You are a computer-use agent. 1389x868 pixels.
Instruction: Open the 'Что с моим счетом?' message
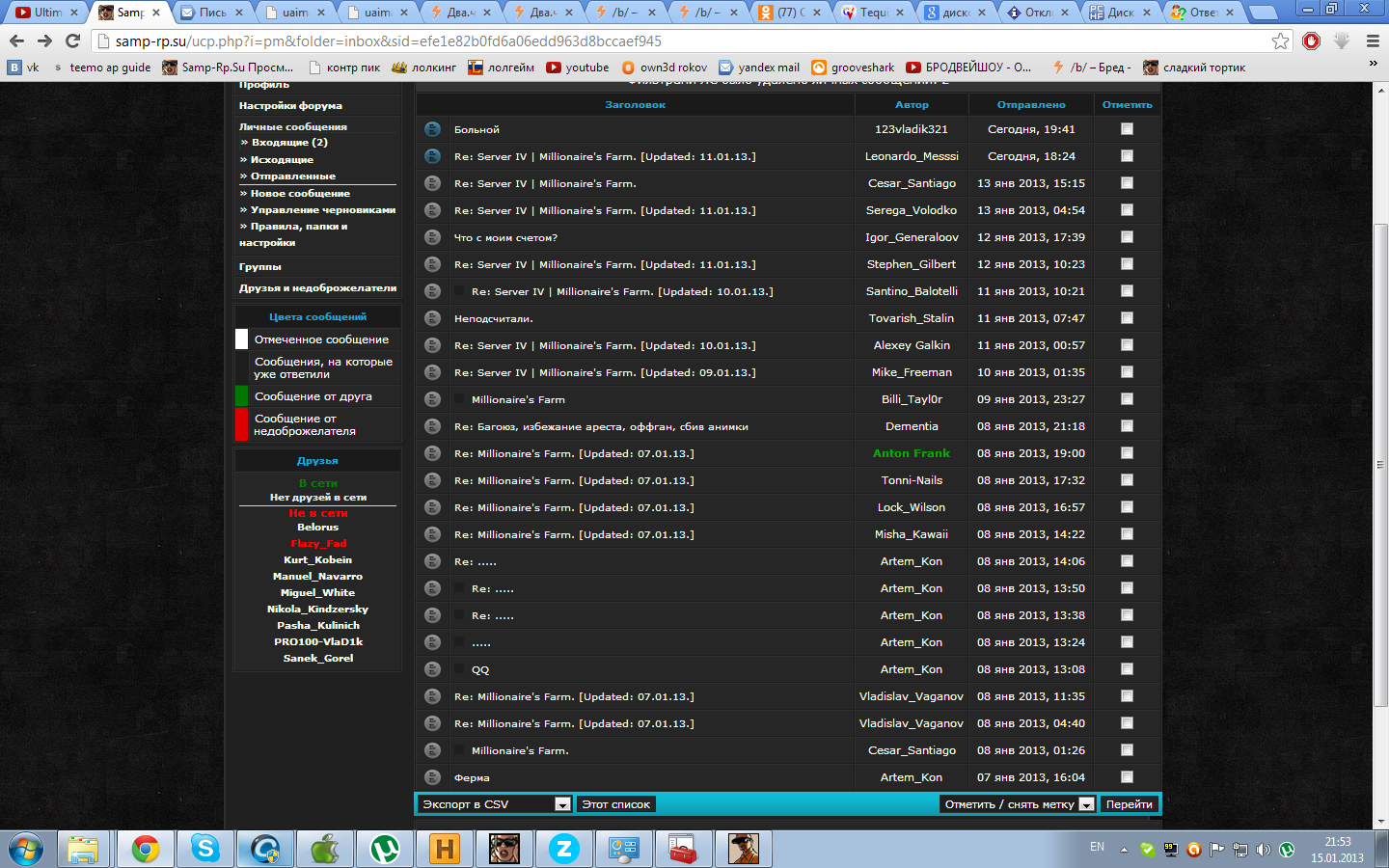coord(505,237)
